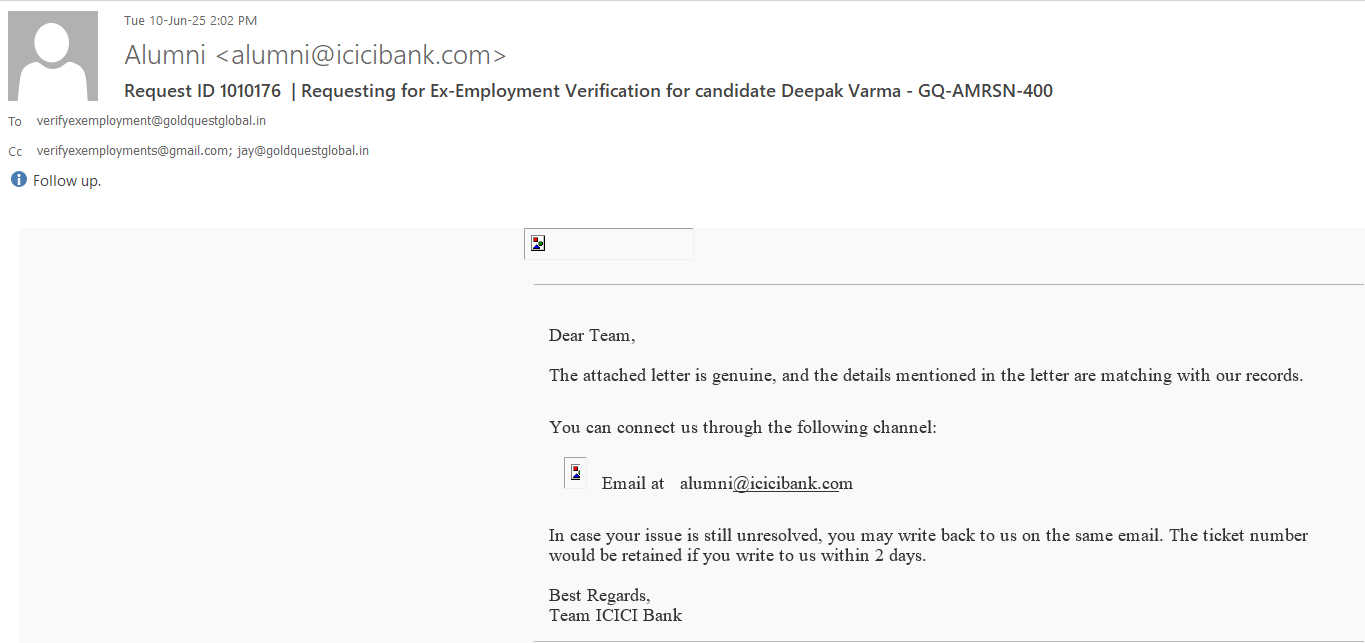Click the "Dear Team," greeting line
This screenshot has width=1365, height=643.
(591, 335)
